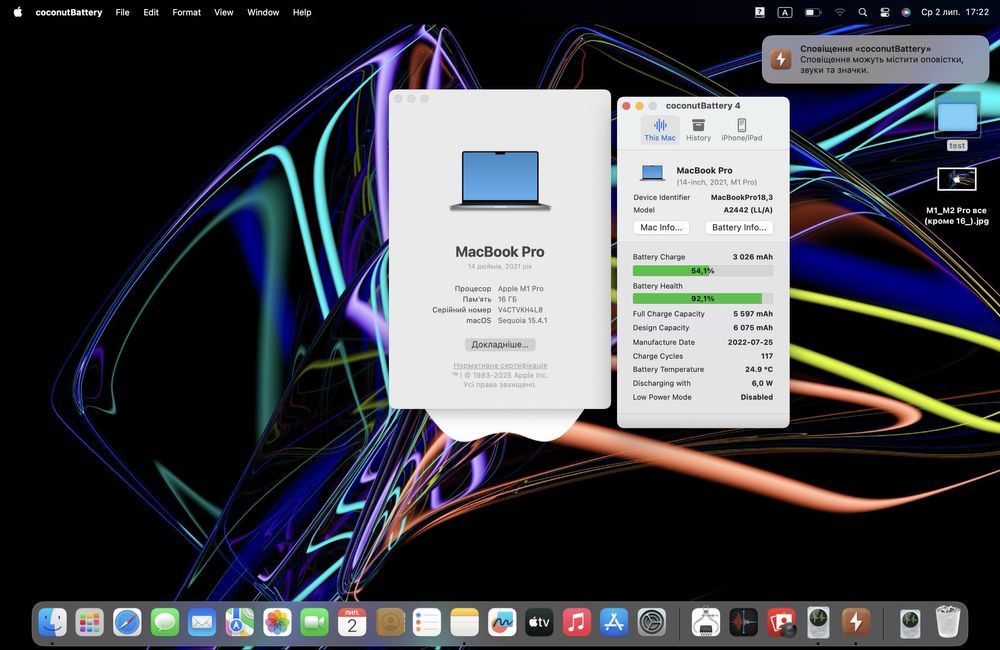
Task: Click the input source A indicator
Action: 785,12
